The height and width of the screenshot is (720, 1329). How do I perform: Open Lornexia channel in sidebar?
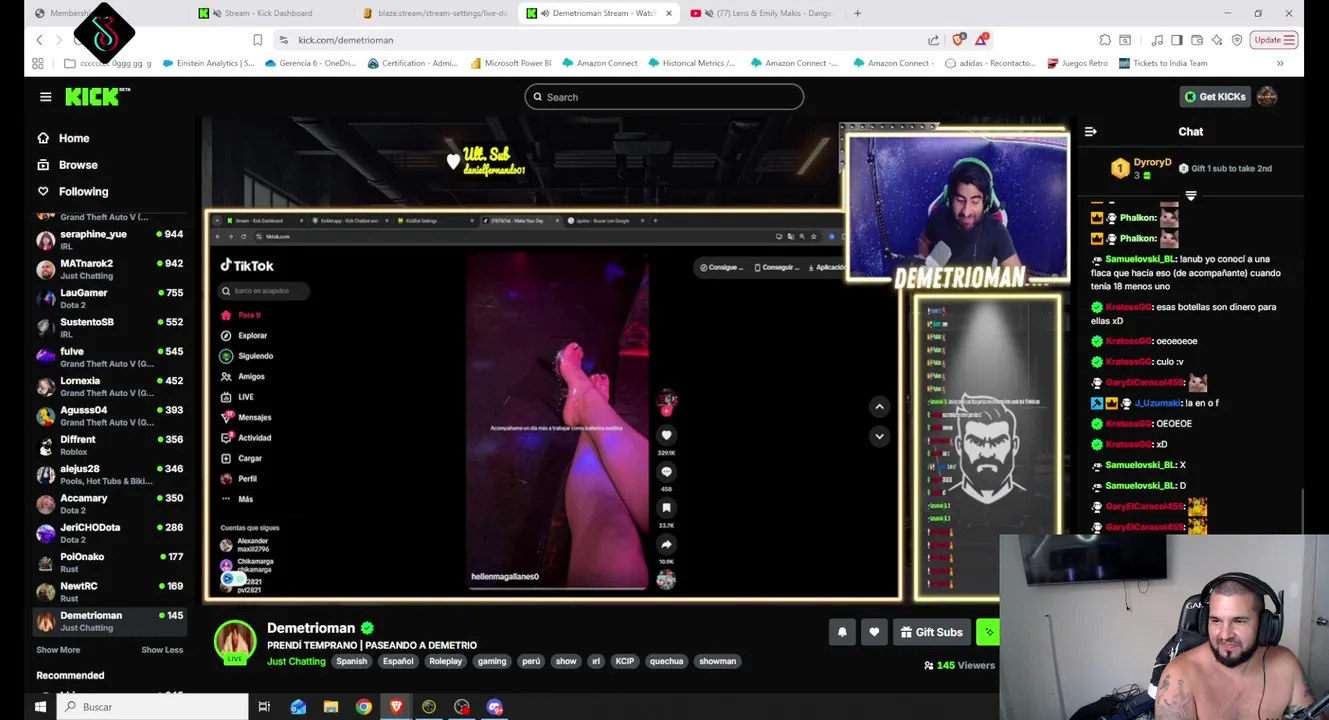click(110, 386)
